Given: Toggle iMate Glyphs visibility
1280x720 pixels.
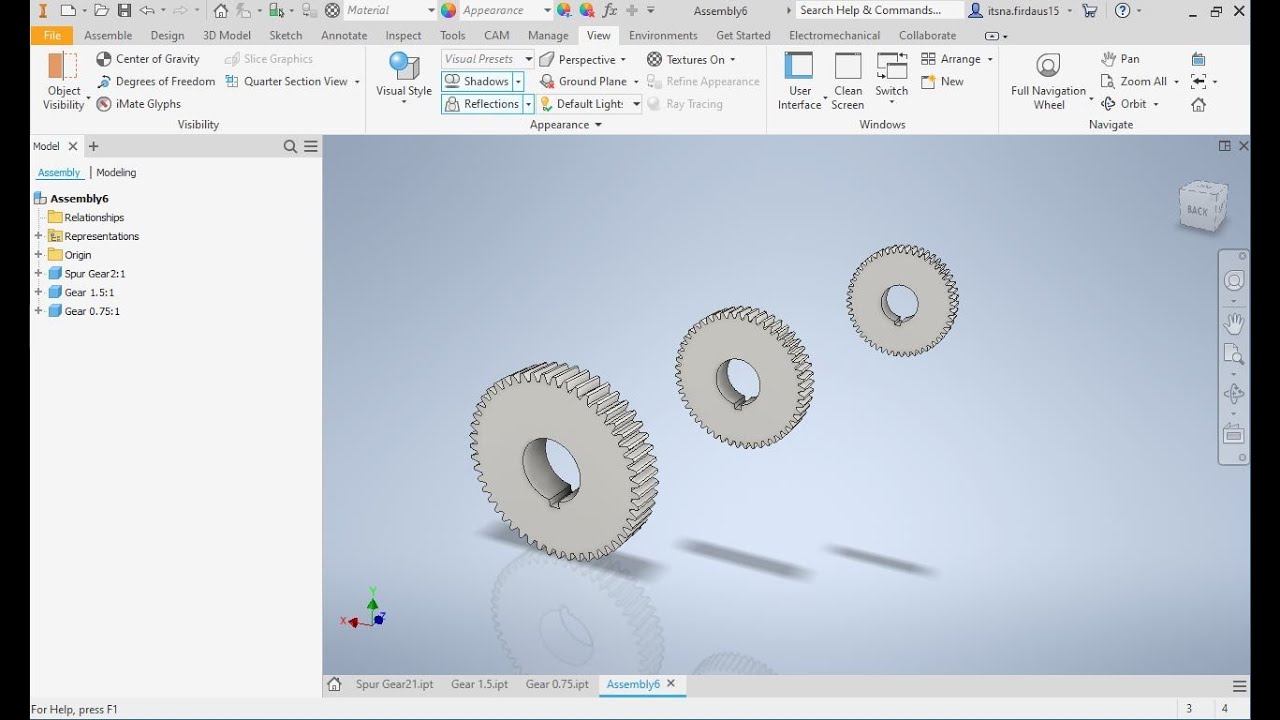Looking at the screenshot, I should [x=138, y=104].
